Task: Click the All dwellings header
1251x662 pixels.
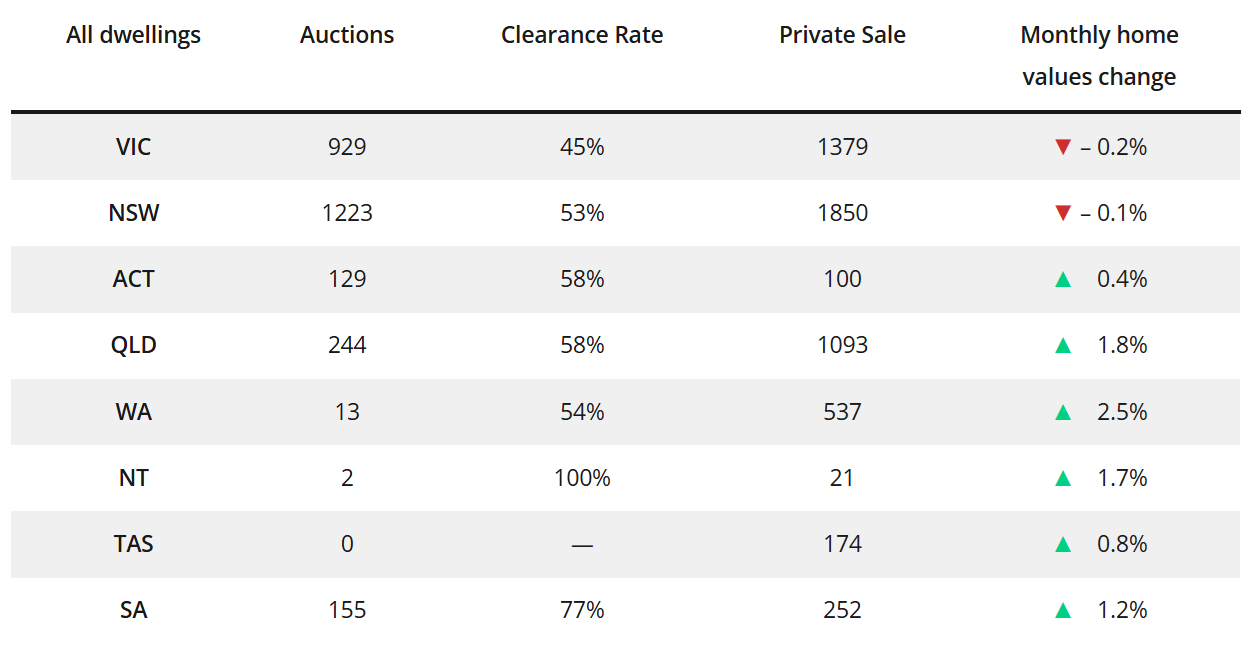Action: (x=133, y=35)
